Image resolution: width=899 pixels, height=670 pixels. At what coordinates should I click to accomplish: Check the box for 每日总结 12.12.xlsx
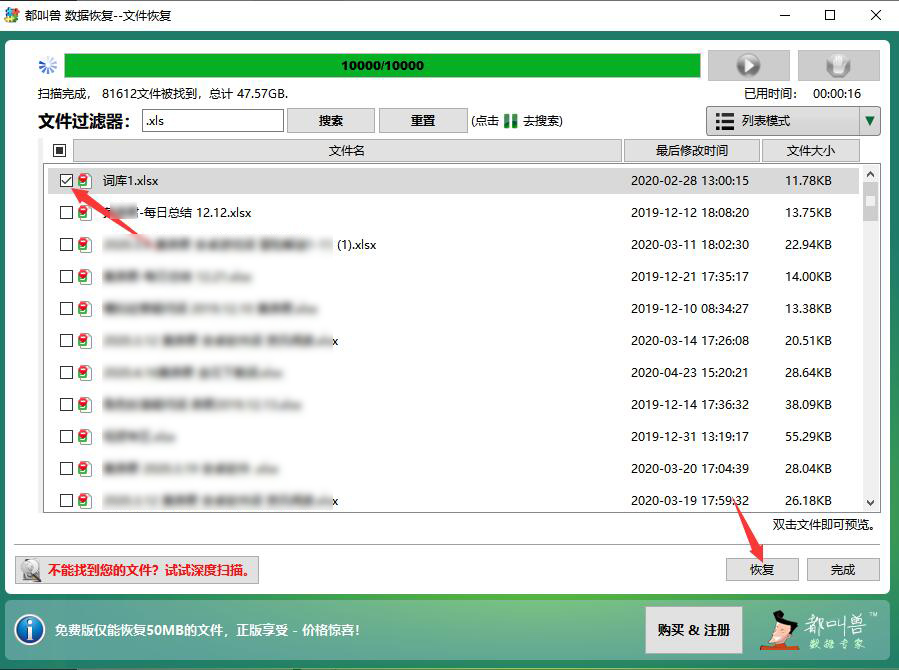pyautogui.click(x=66, y=213)
